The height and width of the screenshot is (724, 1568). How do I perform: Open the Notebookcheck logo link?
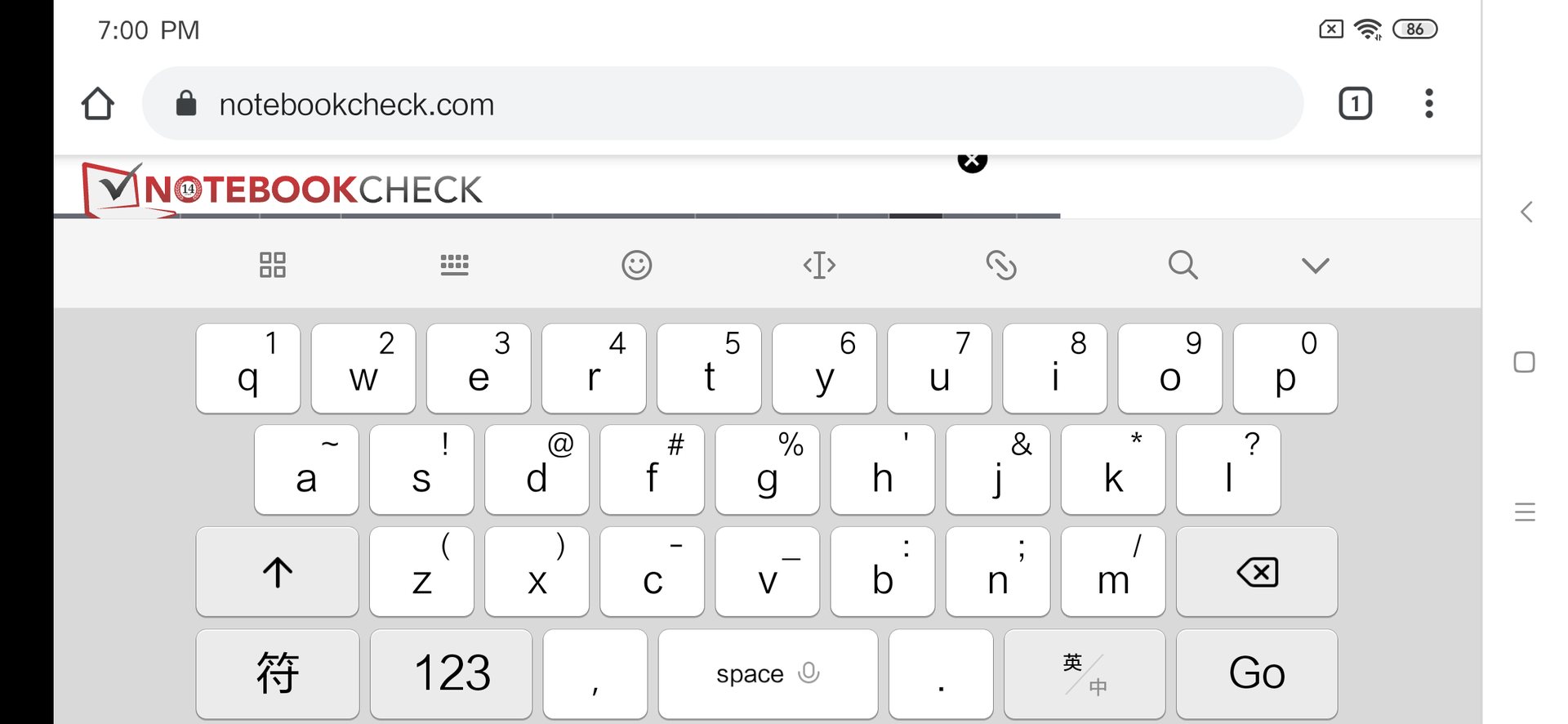[283, 190]
